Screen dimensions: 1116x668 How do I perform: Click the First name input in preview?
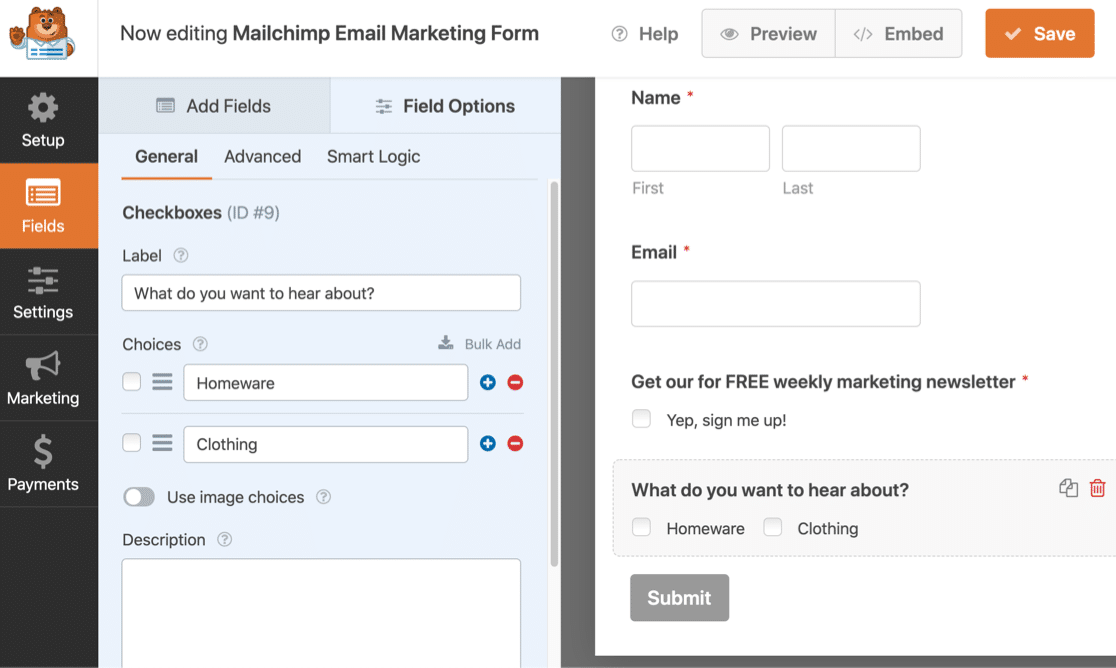700,148
